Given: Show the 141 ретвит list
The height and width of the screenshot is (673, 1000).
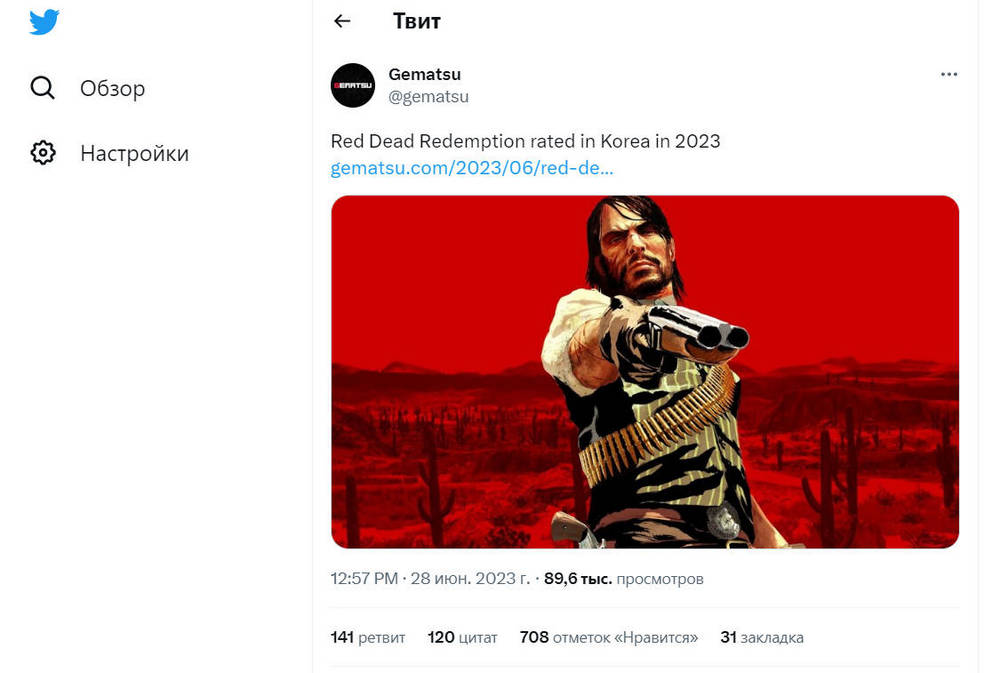Looking at the screenshot, I should pos(368,637).
